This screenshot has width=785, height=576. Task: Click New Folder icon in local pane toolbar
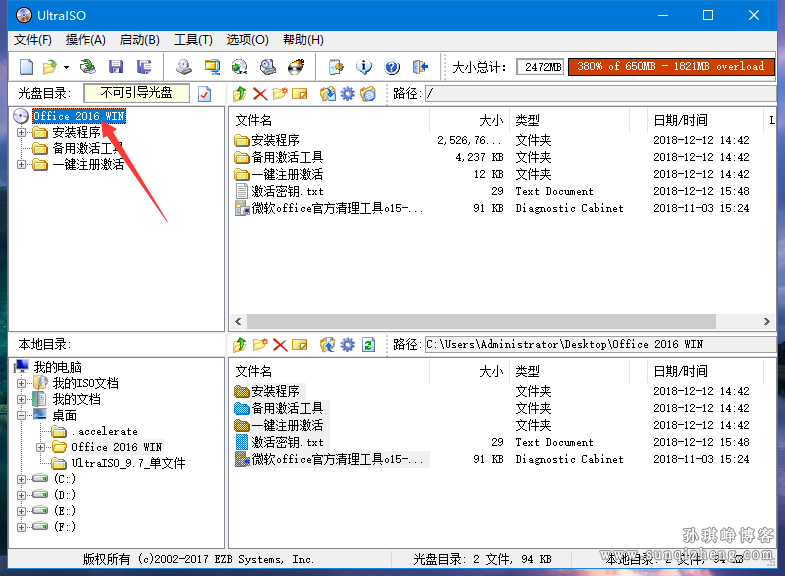pyautogui.click(x=260, y=345)
